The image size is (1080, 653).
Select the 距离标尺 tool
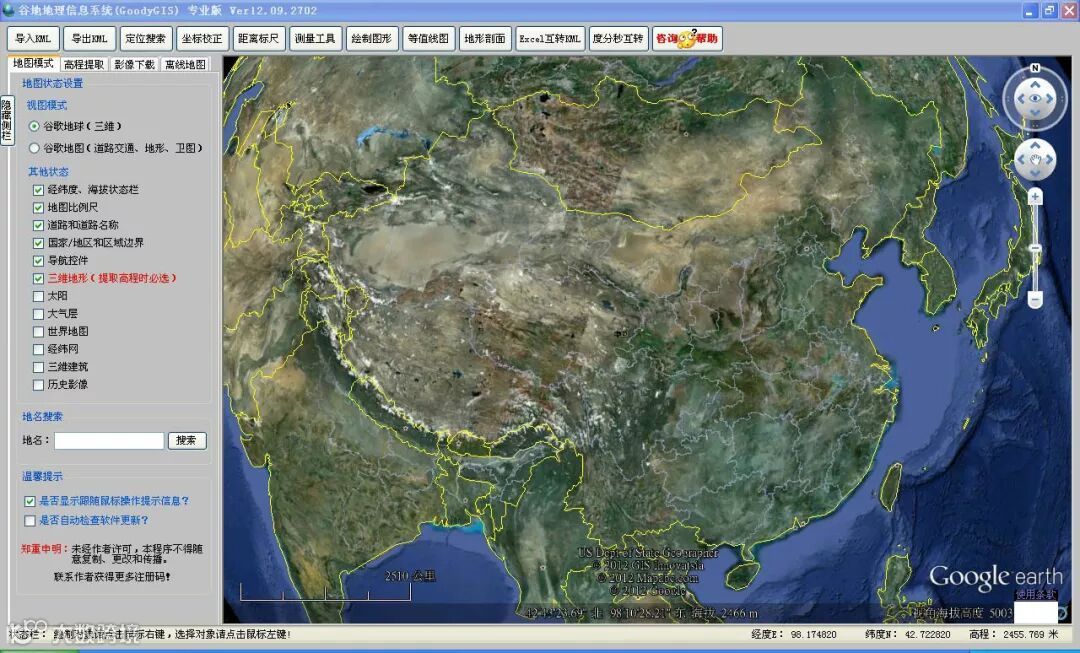259,39
